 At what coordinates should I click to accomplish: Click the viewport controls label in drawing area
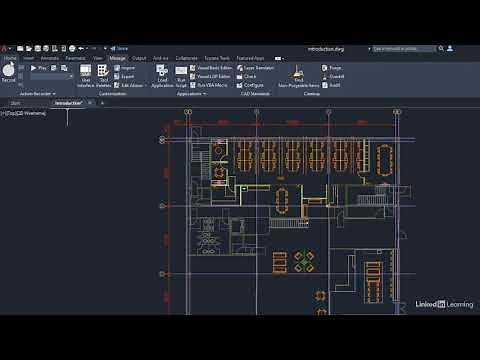pos(23,113)
